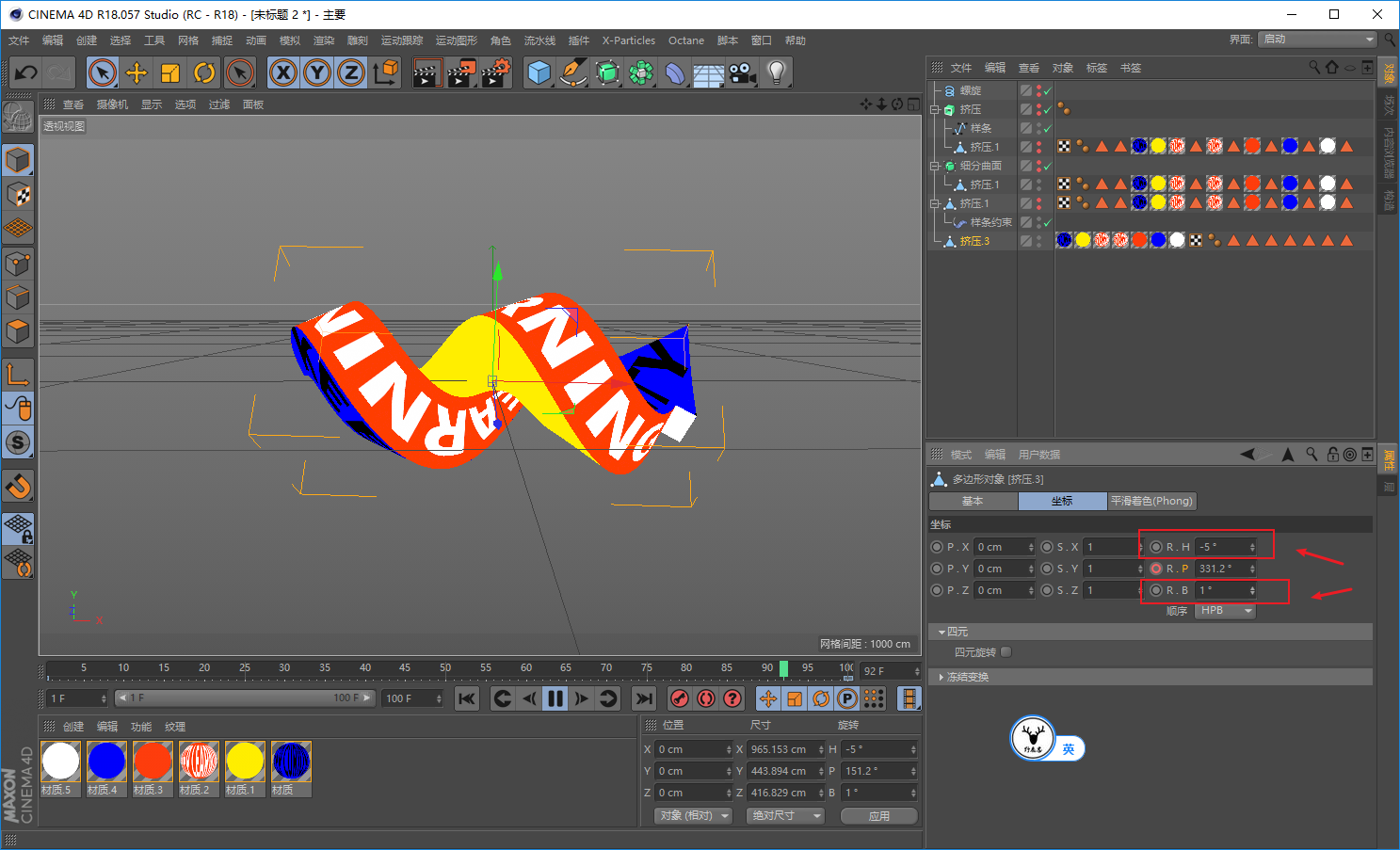Add a Light bulb object

(777, 72)
